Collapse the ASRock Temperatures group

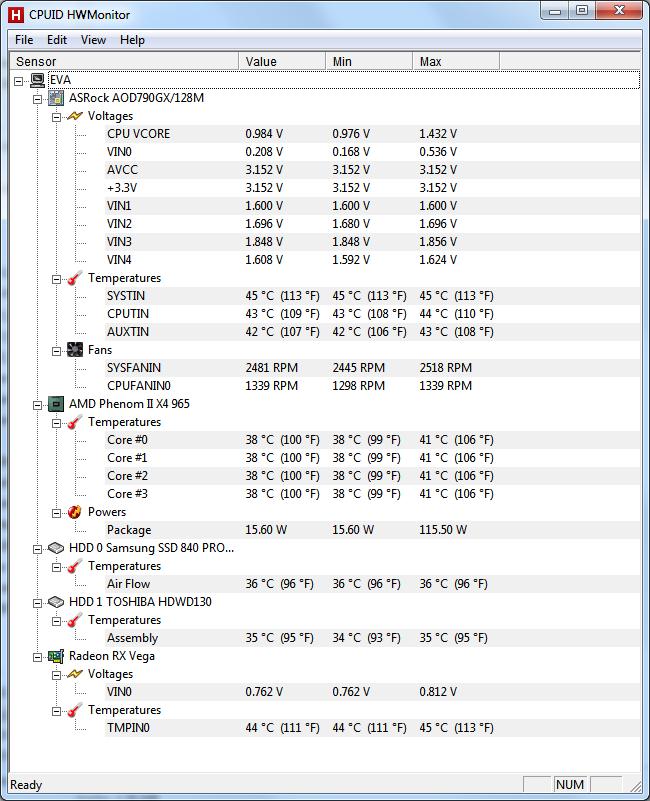56,279
